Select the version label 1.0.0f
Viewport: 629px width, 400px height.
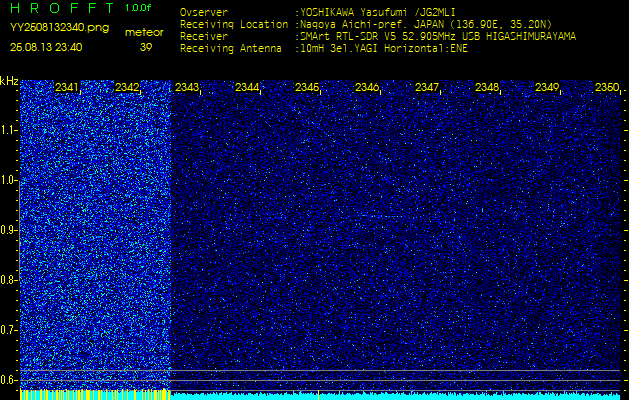[x=138, y=8]
